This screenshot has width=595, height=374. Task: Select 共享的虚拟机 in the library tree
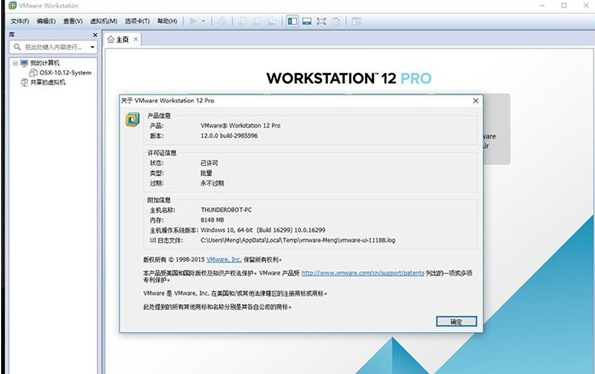coord(48,82)
